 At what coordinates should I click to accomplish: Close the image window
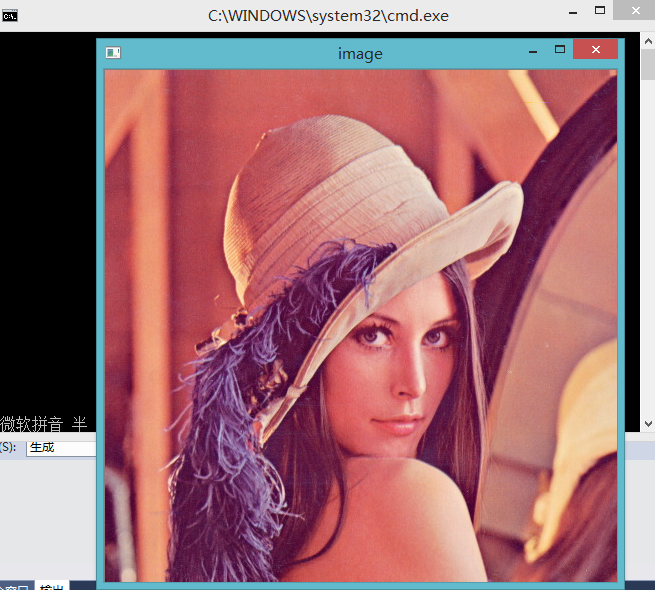595,49
